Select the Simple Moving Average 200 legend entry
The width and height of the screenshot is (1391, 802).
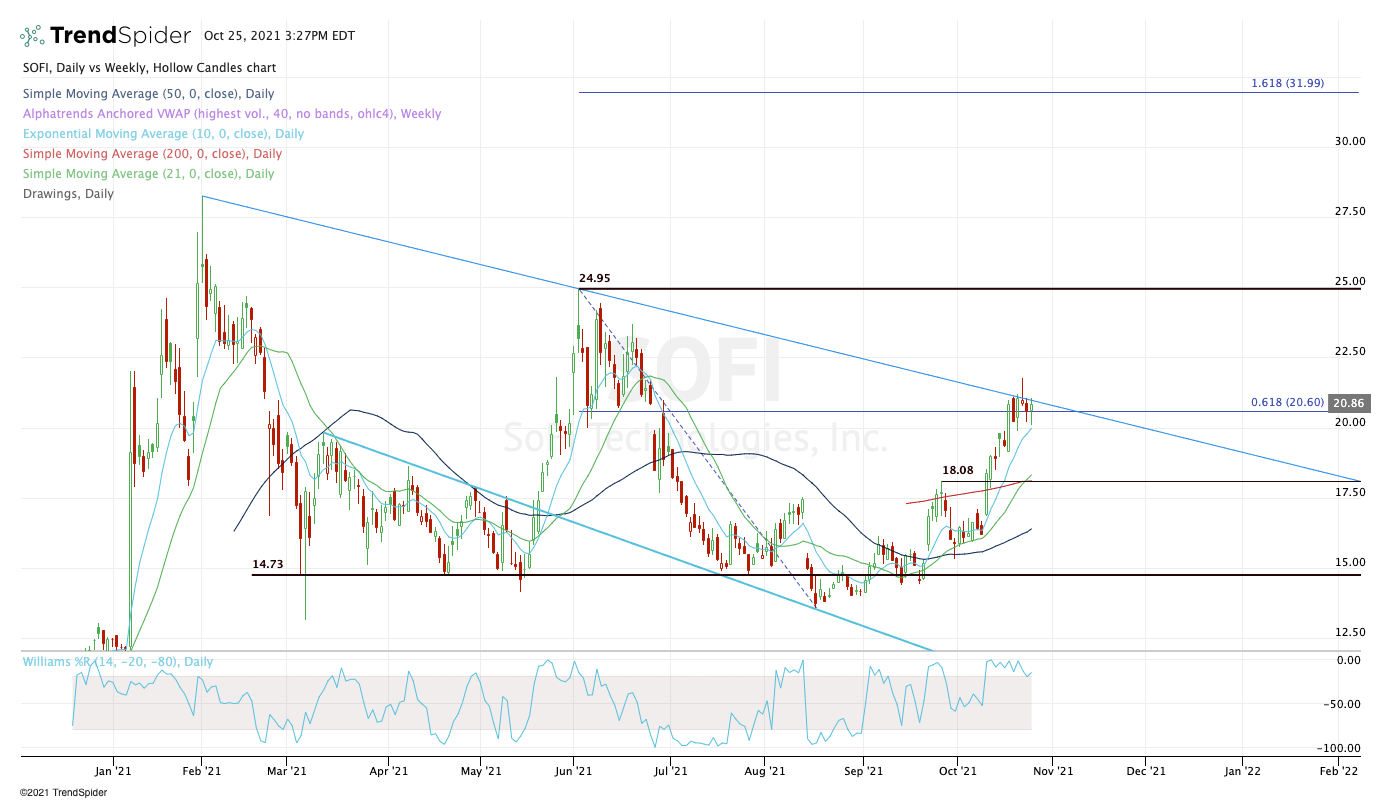[x=151, y=154]
